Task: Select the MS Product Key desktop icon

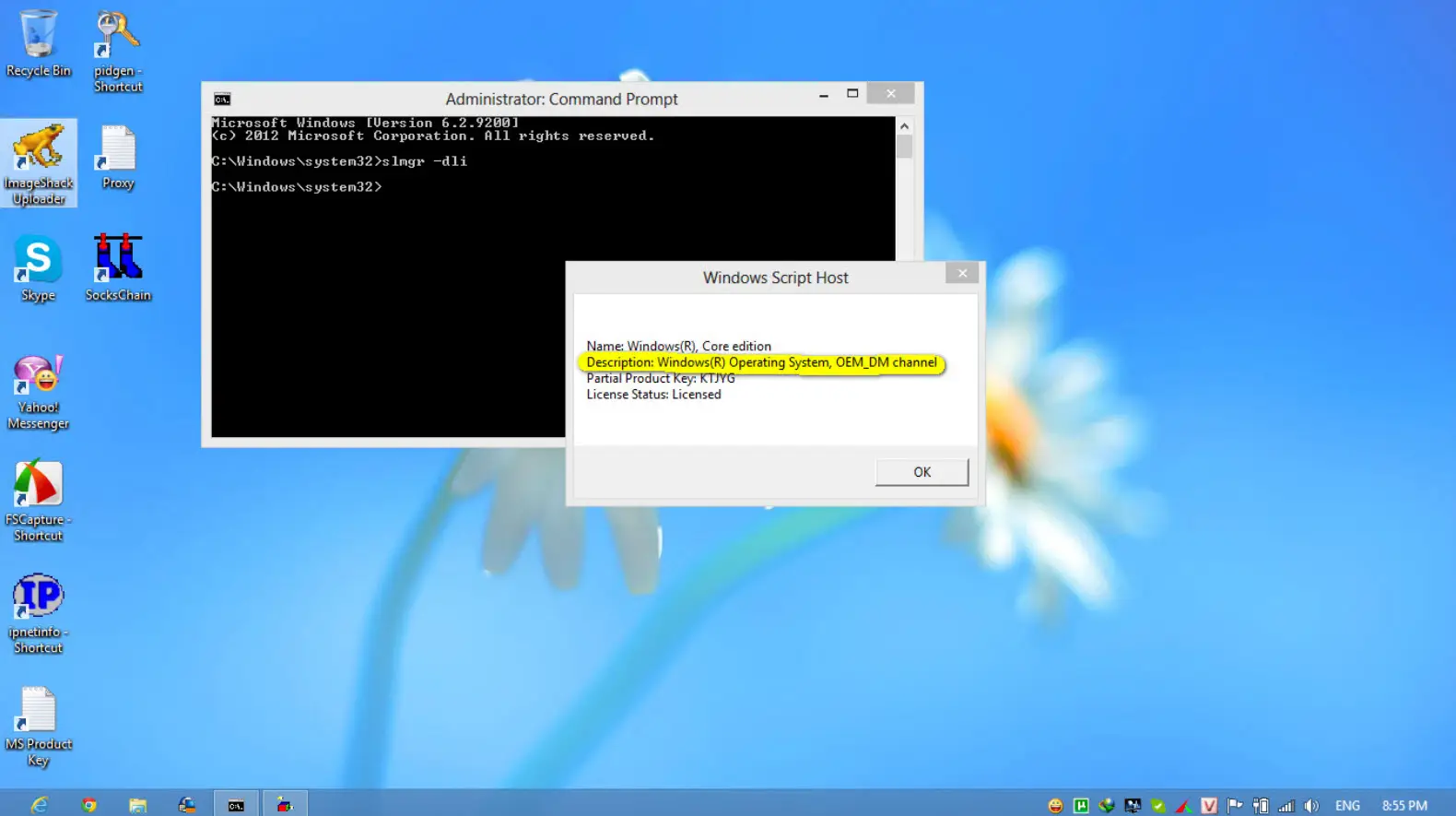Action: click(38, 727)
